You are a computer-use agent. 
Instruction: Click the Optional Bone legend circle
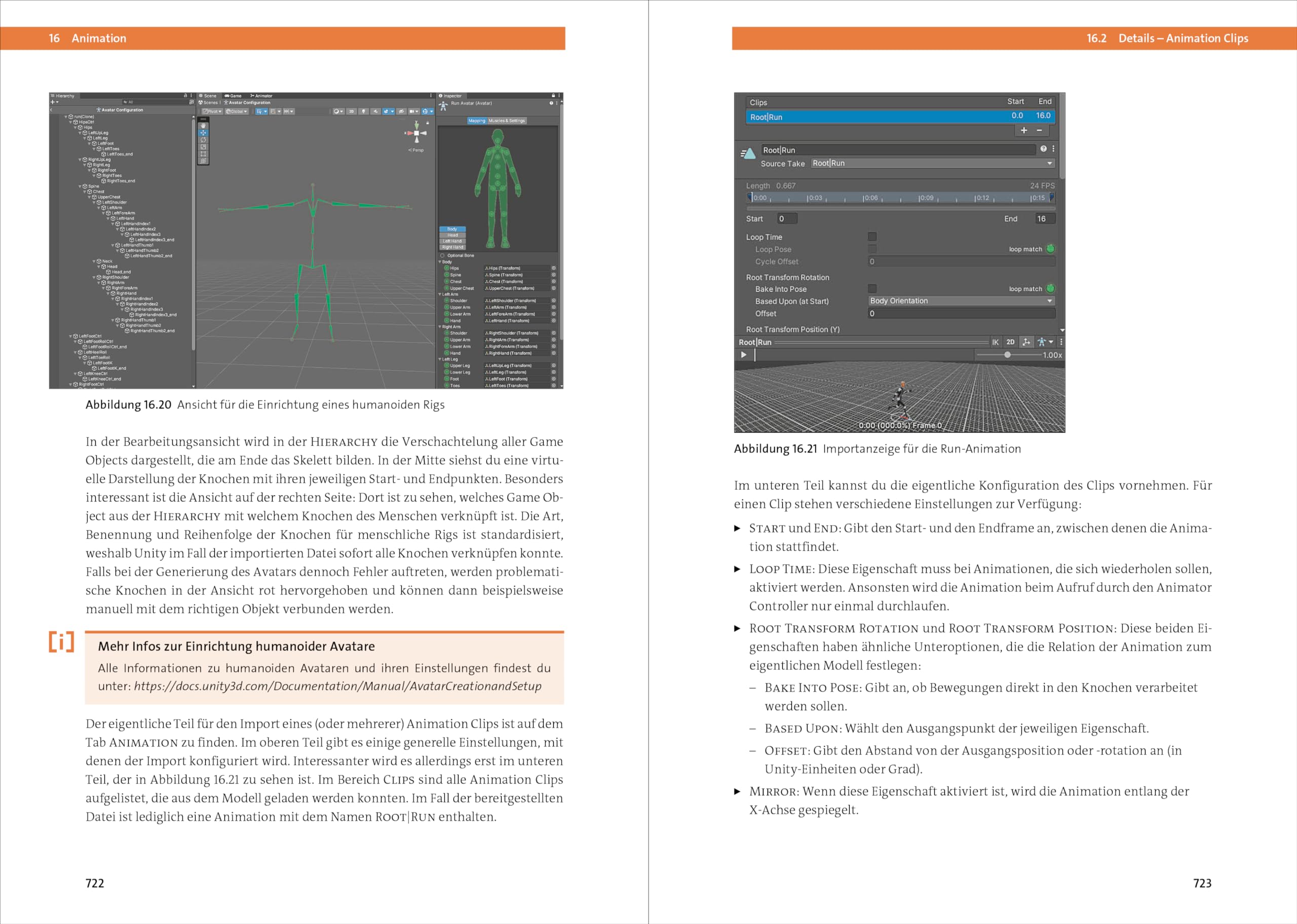coord(443,255)
